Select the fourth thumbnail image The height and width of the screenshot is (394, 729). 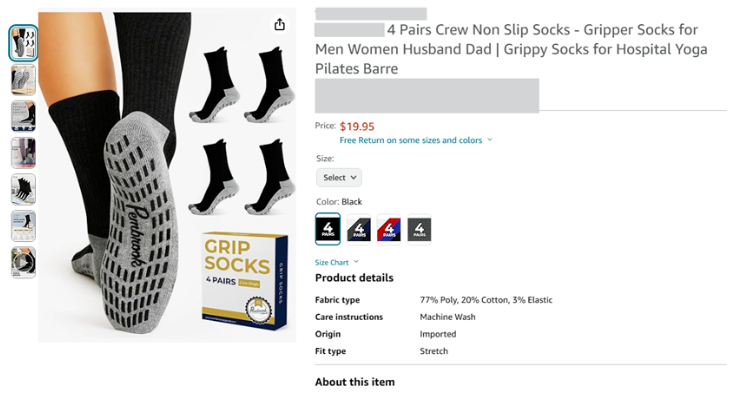(23, 153)
